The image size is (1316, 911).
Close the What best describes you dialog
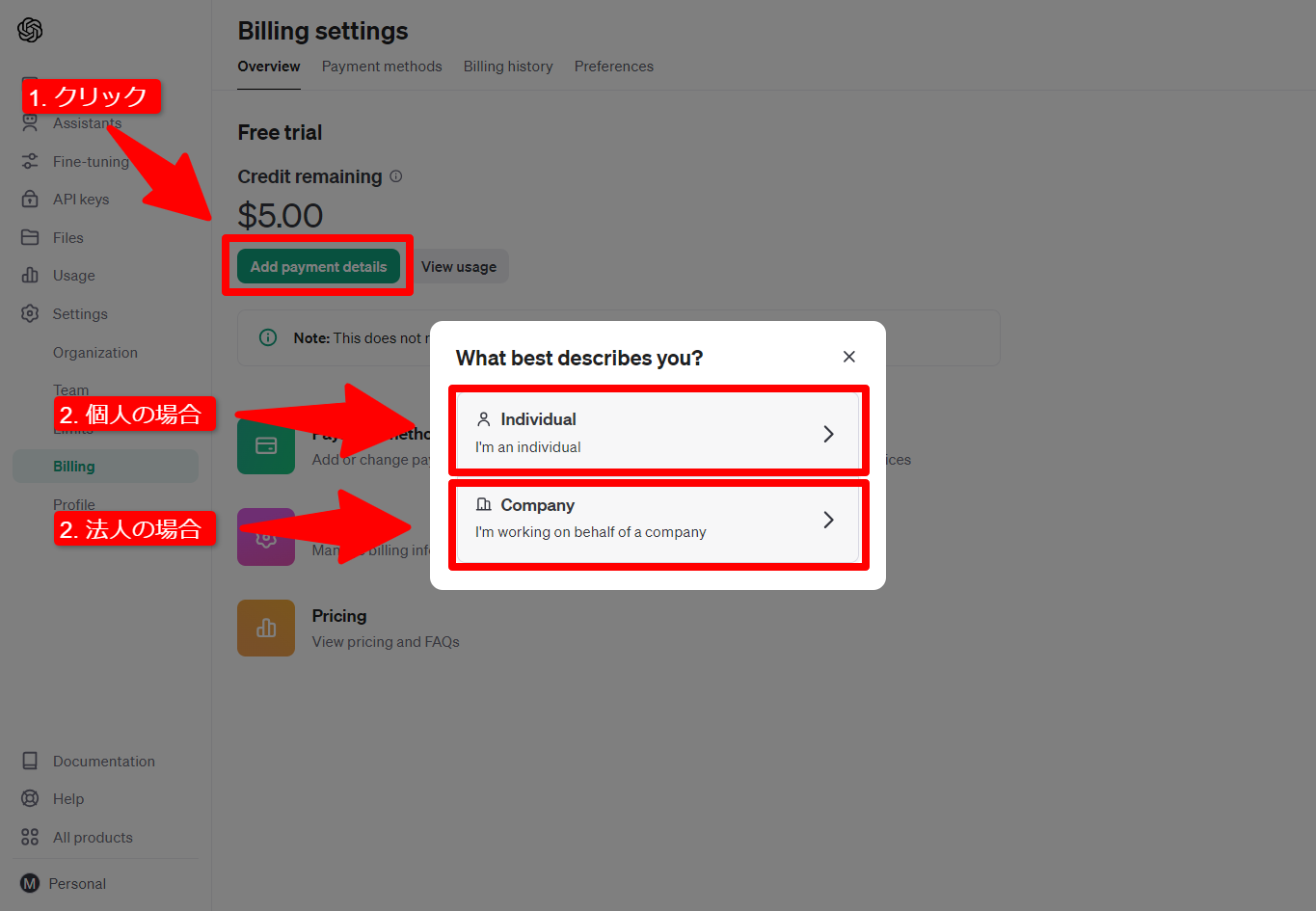coord(849,357)
